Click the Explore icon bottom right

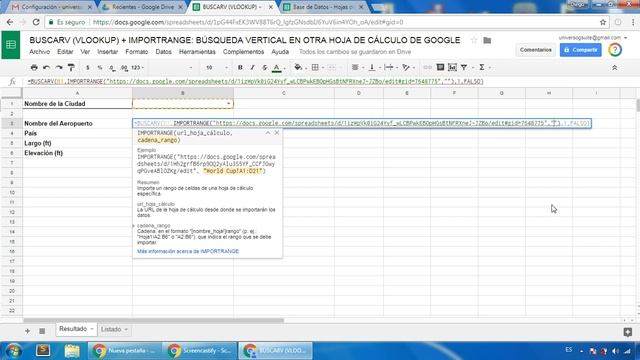pos(627,332)
